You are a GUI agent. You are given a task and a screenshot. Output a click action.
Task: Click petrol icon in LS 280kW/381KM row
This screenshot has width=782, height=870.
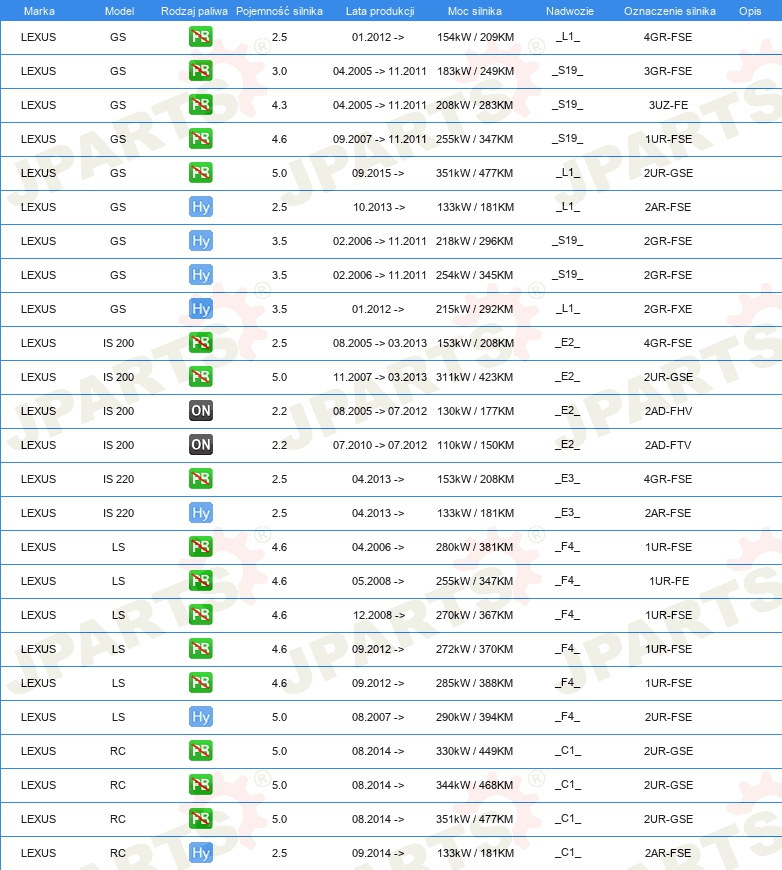(200, 547)
